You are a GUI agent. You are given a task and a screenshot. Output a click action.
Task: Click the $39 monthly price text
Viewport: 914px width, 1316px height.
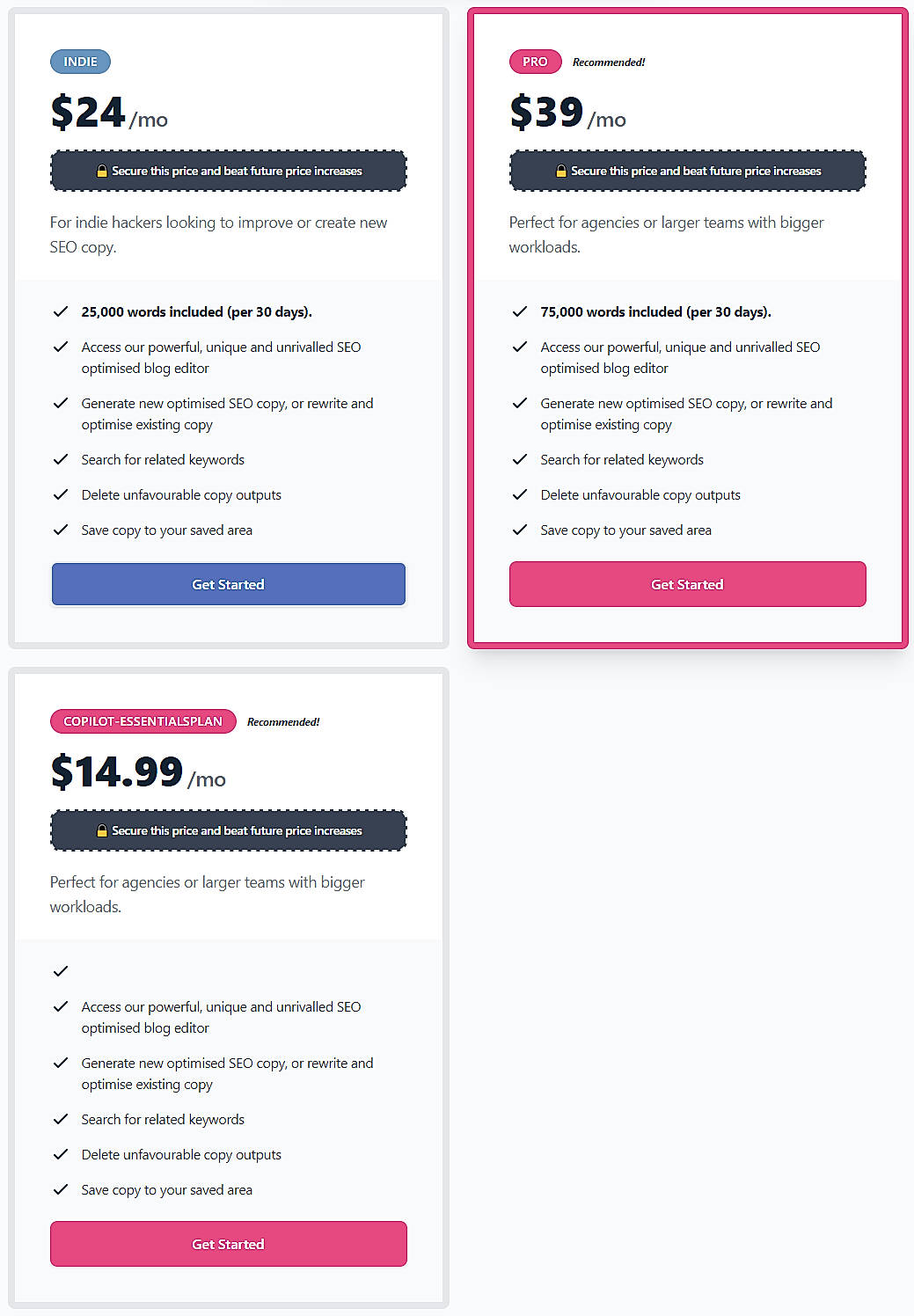[545, 113]
